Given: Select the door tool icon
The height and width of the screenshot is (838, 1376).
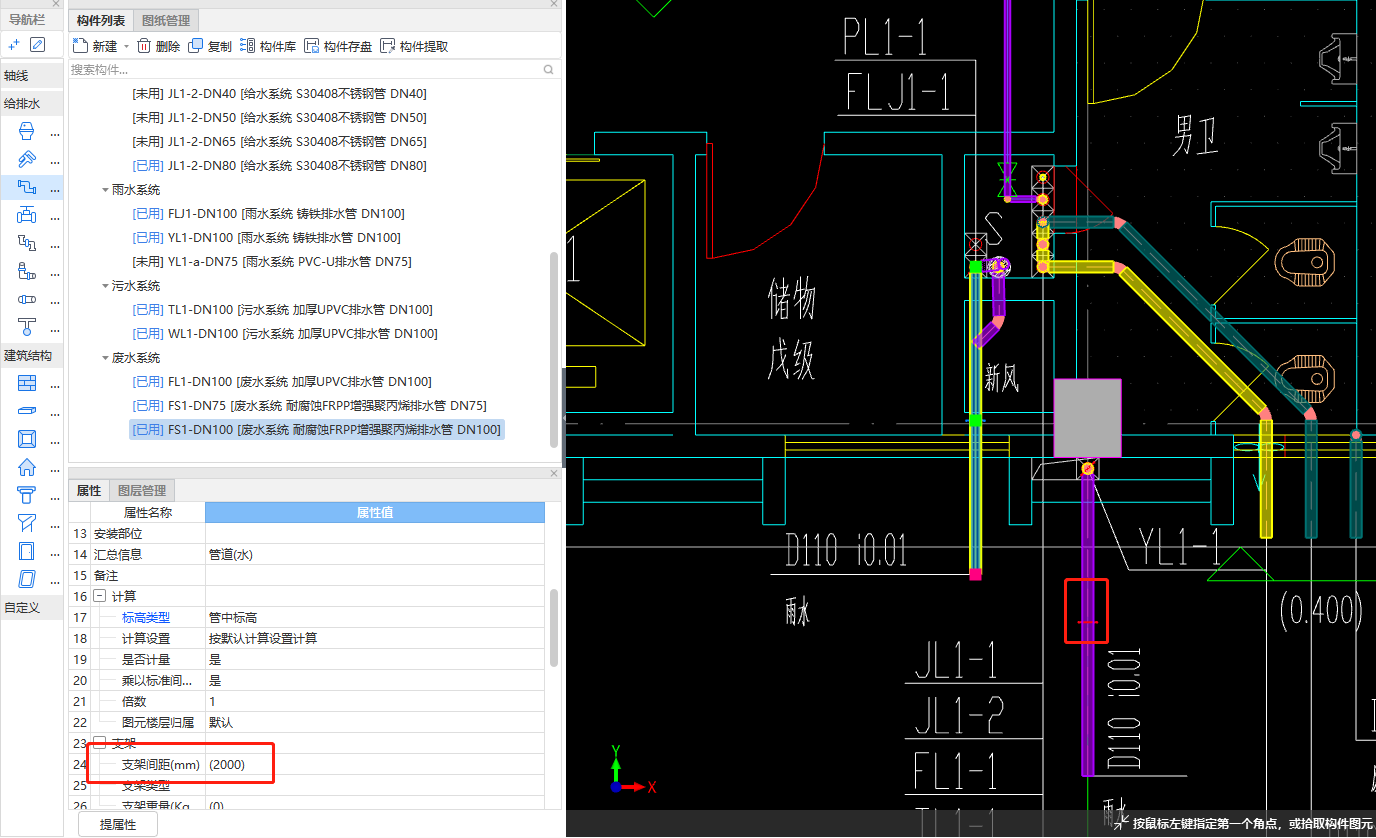Looking at the screenshot, I should tap(27, 551).
